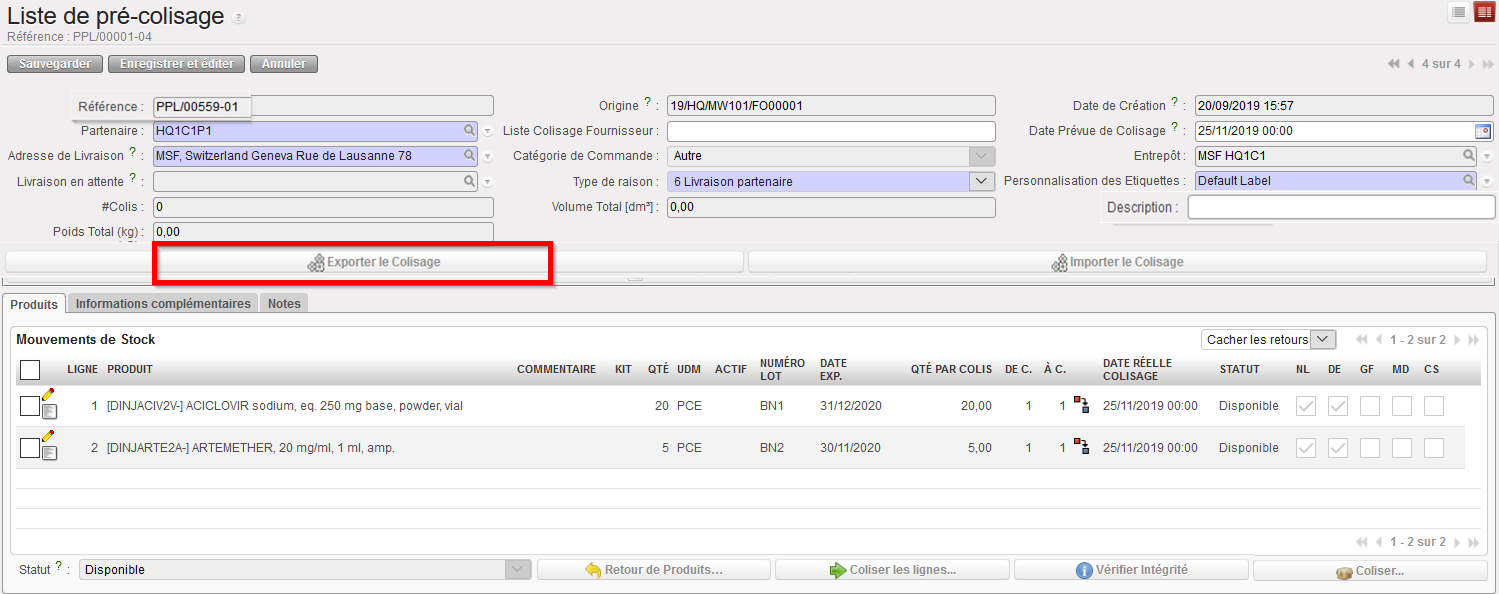The height and width of the screenshot is (594, 1499).
Task: Click the red list view icon
Action: [x=1484, y=12]
